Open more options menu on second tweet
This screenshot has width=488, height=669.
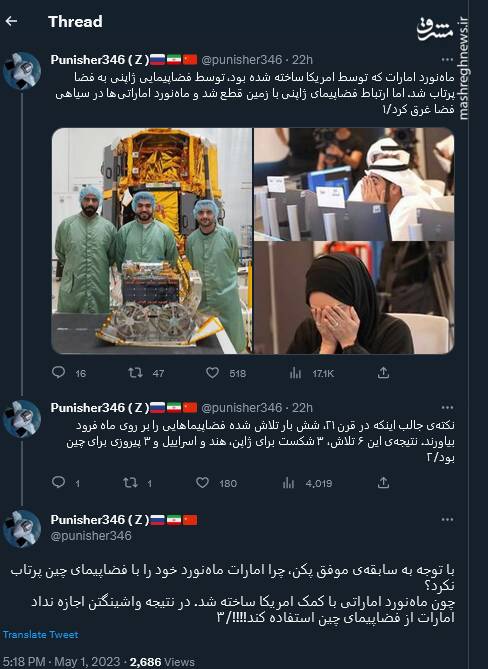click(447, 407)
